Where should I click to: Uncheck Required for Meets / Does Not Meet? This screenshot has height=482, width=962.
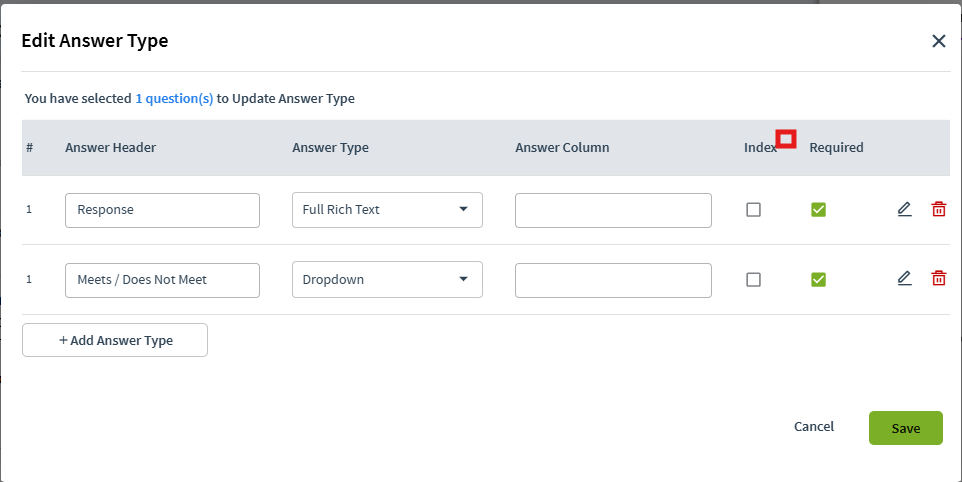pos(818,280)
